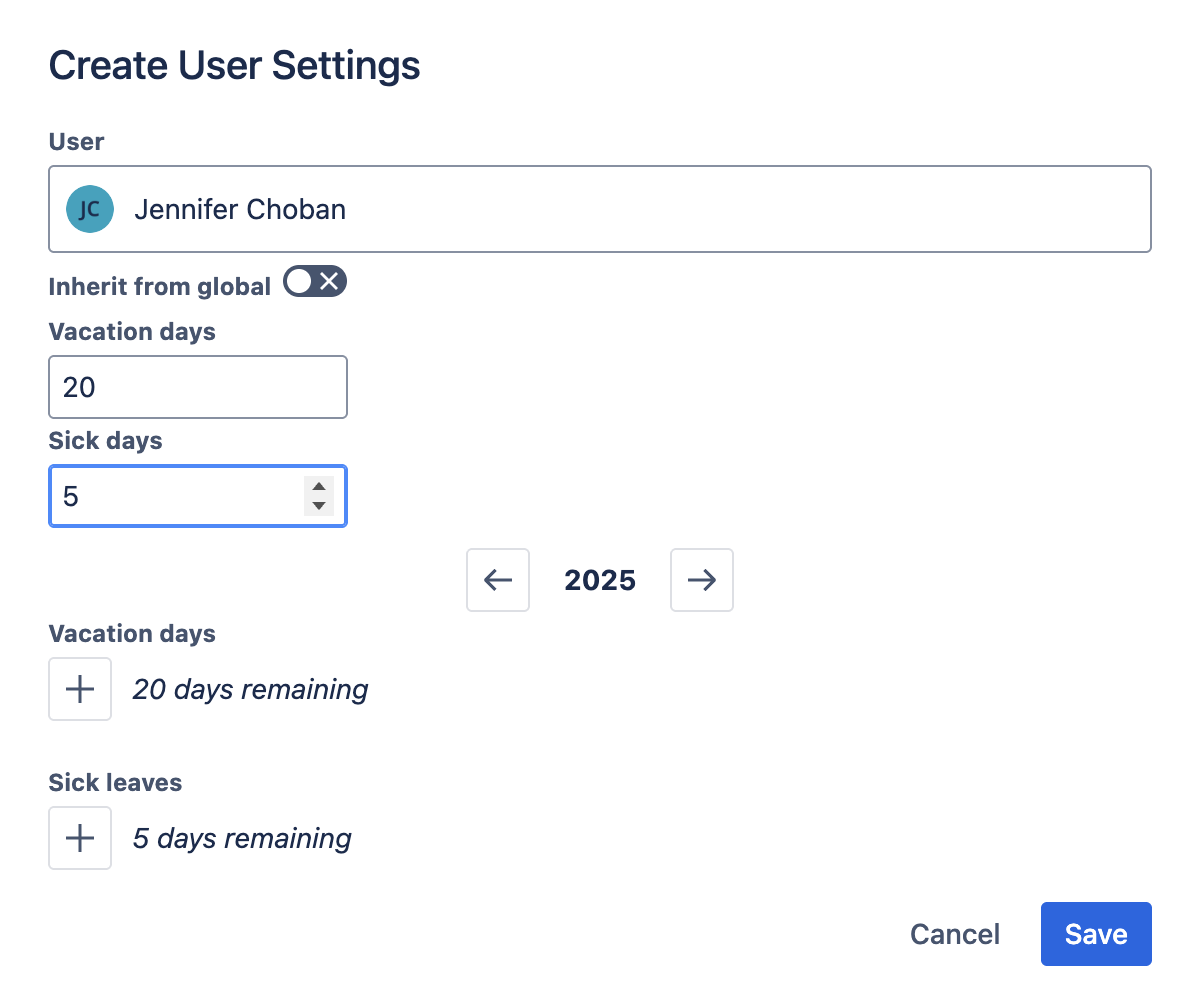Click the 5 days remaining text
1191x1007 pixels.
(241, 838)
